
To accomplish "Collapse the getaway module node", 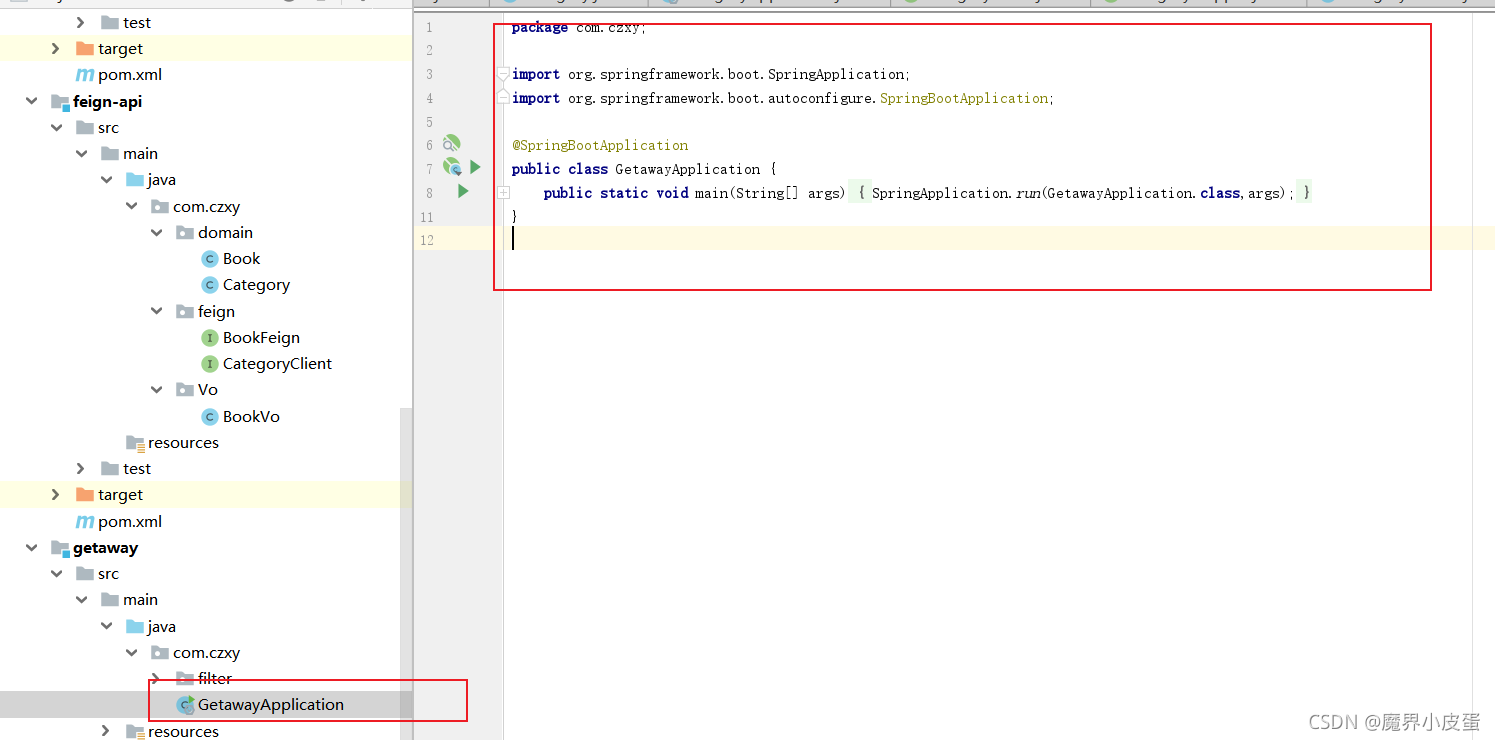I will coord(32,548).
